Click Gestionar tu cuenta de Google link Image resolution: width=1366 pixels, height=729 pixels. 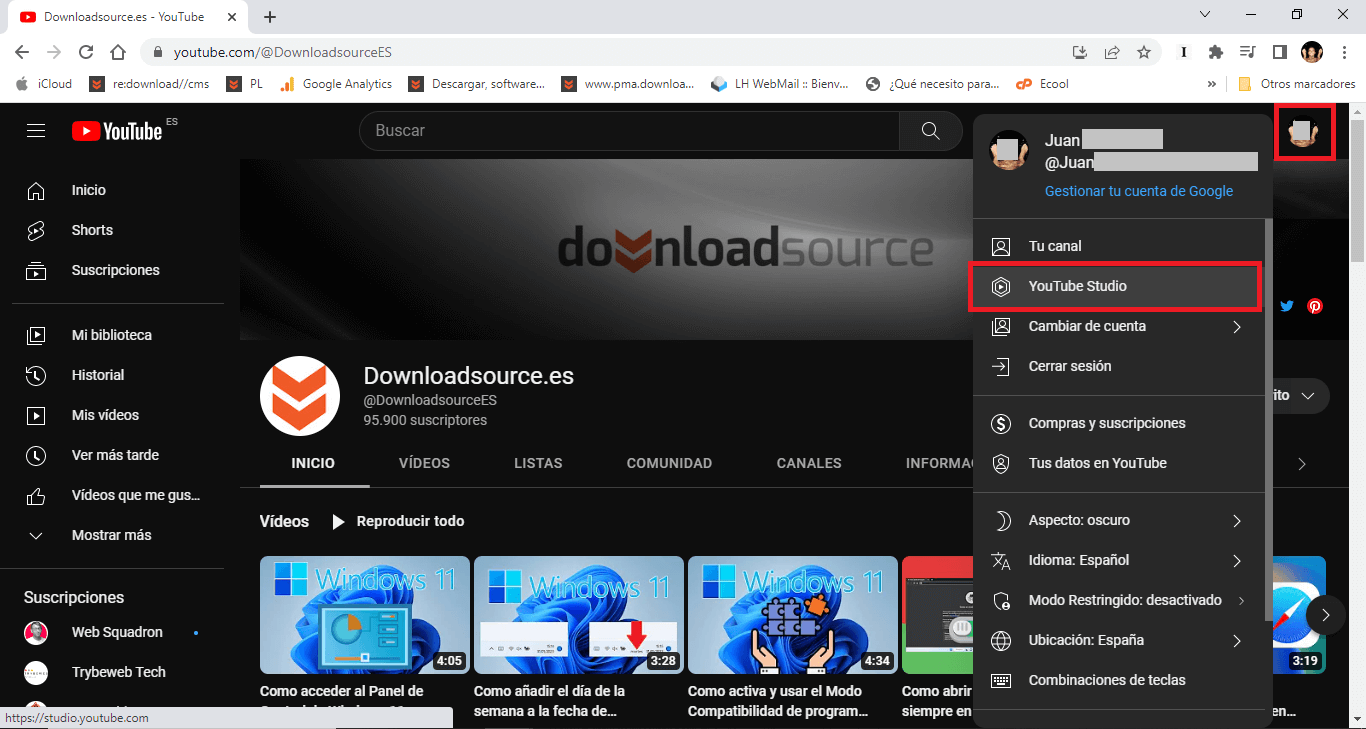(x=1139, y=191)
